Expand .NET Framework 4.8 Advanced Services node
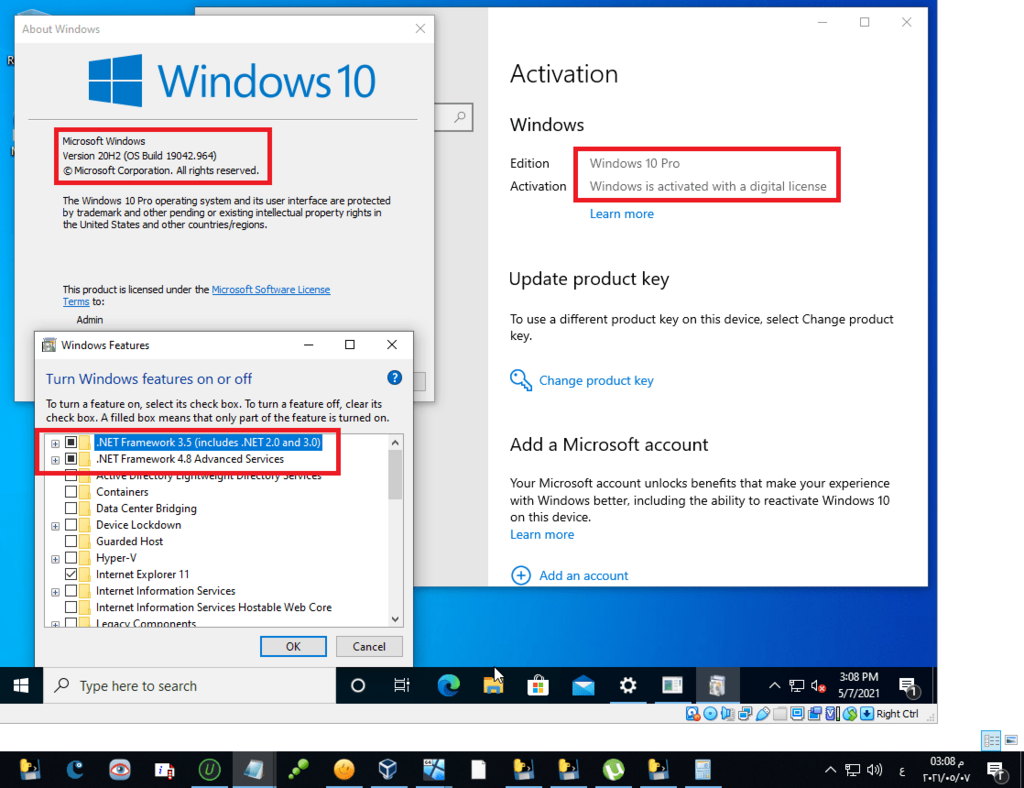 (x=56, y=460)
